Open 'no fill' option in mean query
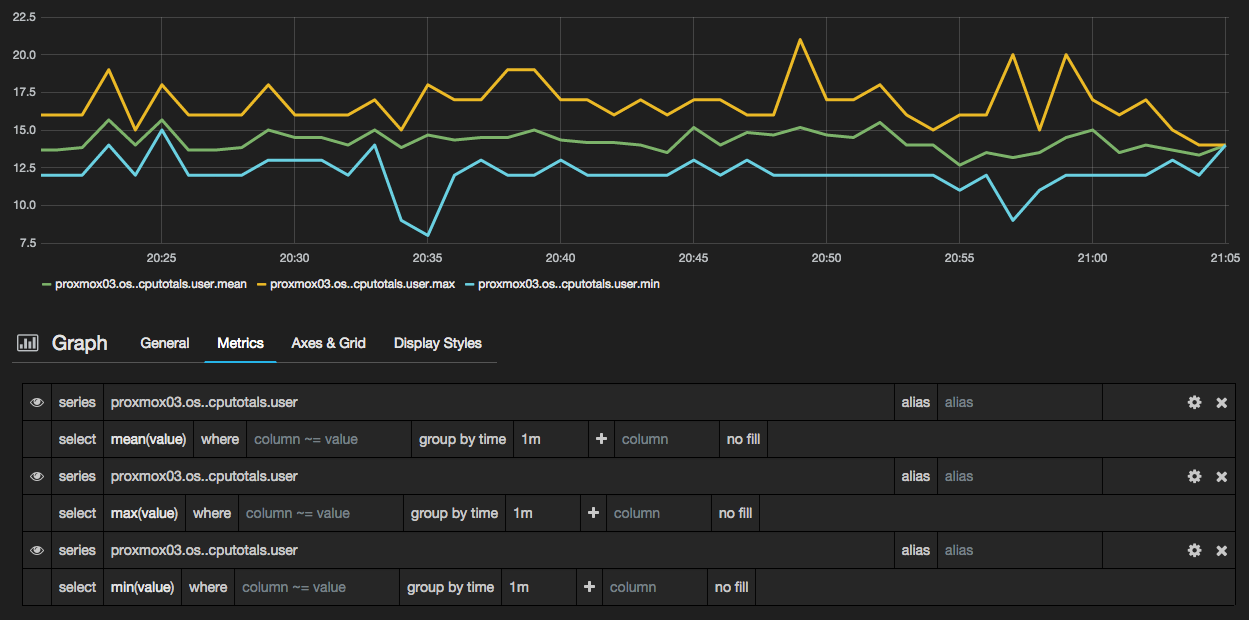The width and height of the screenshot is (1249, 620). click(x=743, y=439)
